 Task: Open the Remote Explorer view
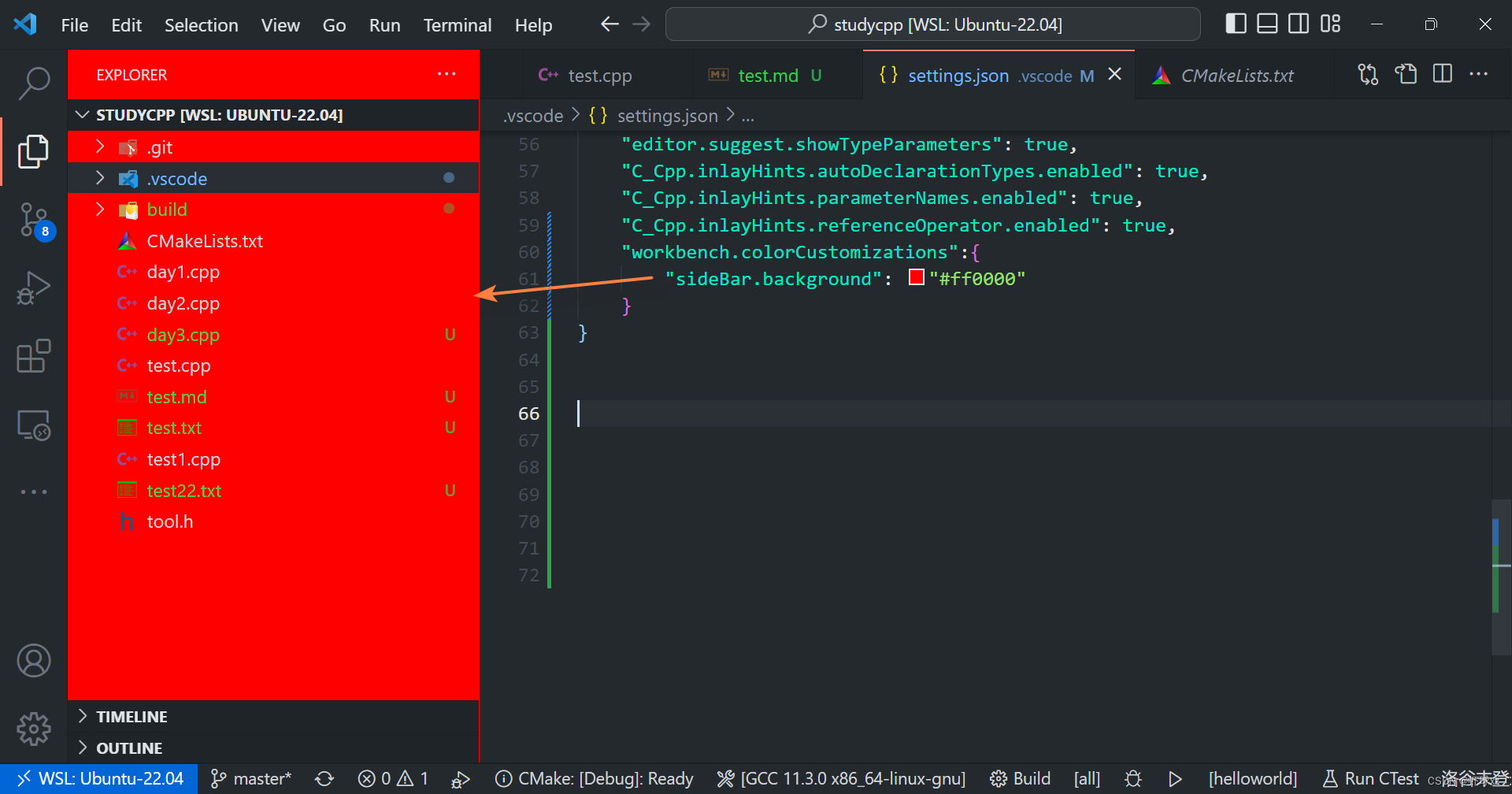(34, 425)
